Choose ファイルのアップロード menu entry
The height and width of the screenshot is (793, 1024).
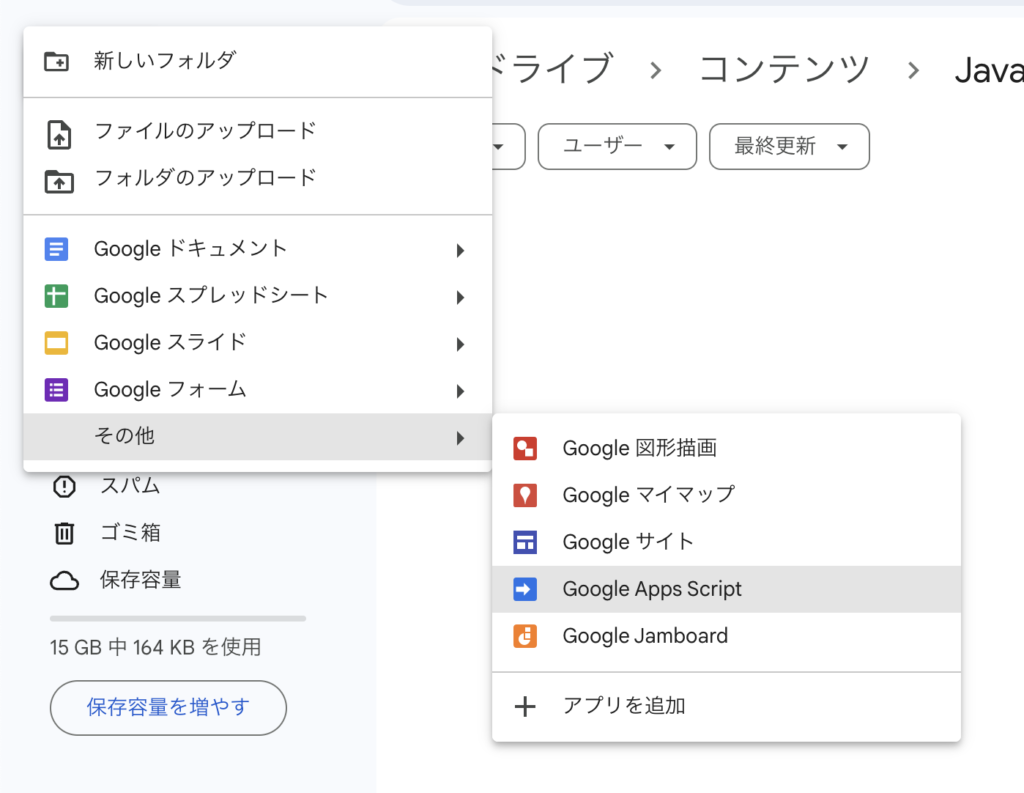pos(205,131)
